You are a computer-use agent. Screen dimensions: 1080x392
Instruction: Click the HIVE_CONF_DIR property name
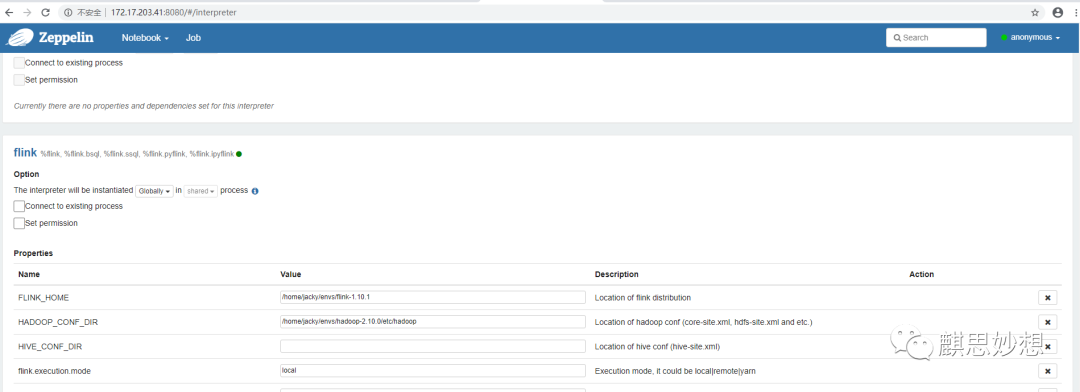pyautogui.click(x=50, y=347)
